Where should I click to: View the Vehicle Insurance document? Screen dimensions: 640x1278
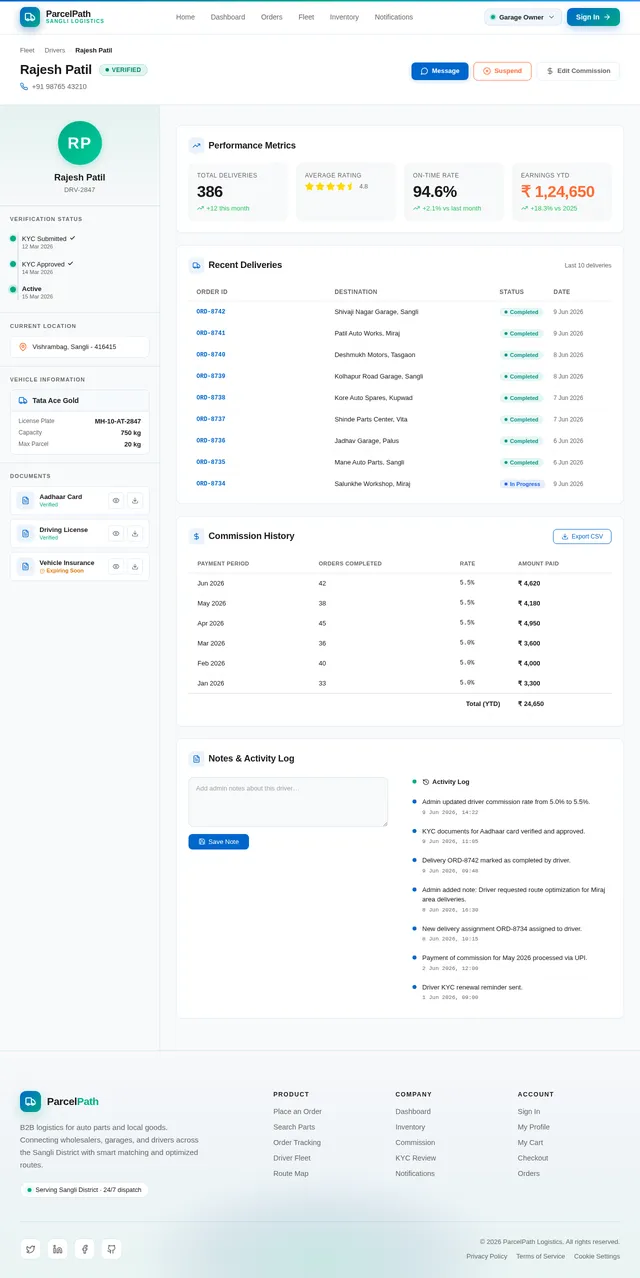point(116,566)
